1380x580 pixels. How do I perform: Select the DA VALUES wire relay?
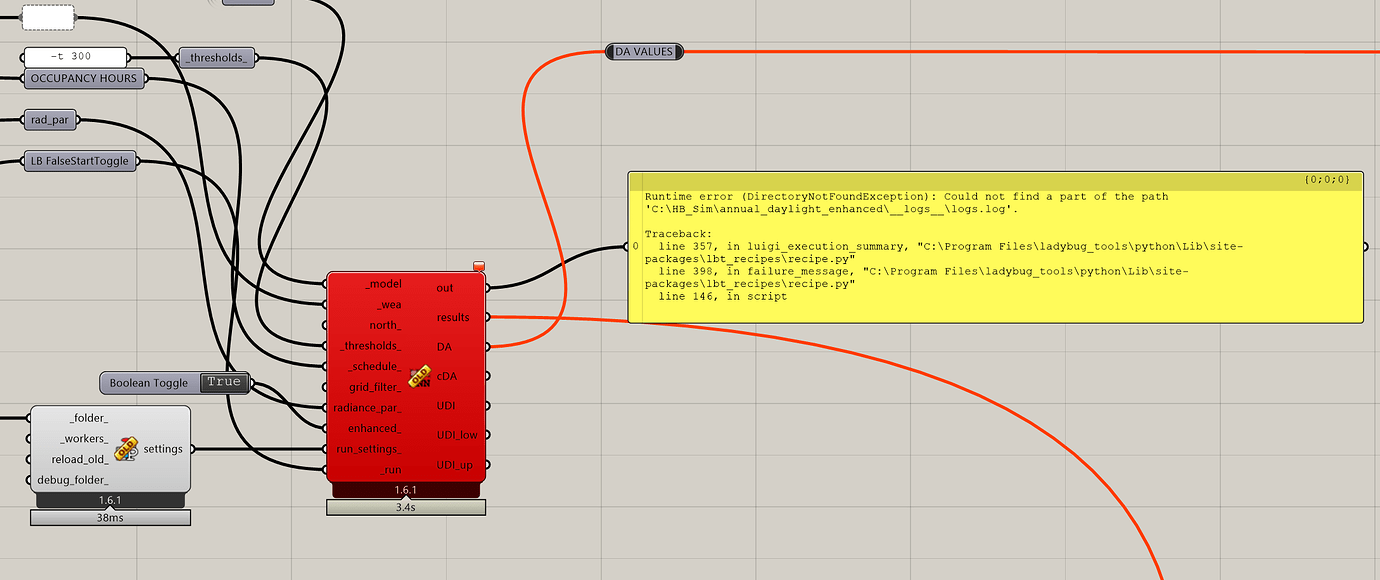(x=644, y=51)
